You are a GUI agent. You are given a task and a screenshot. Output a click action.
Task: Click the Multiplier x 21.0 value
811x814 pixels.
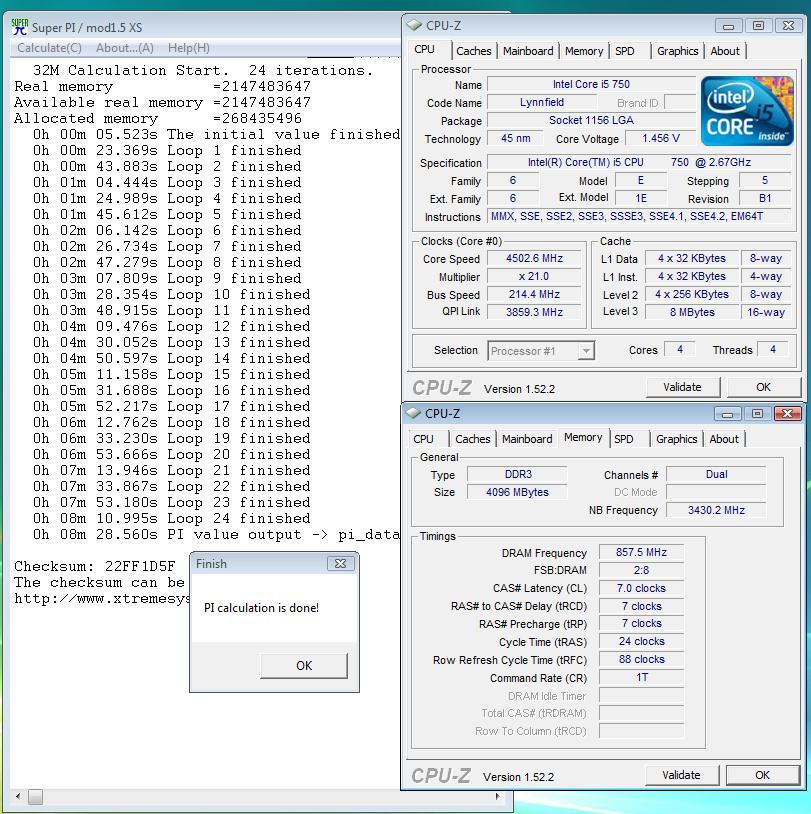[x=534, y=276]
